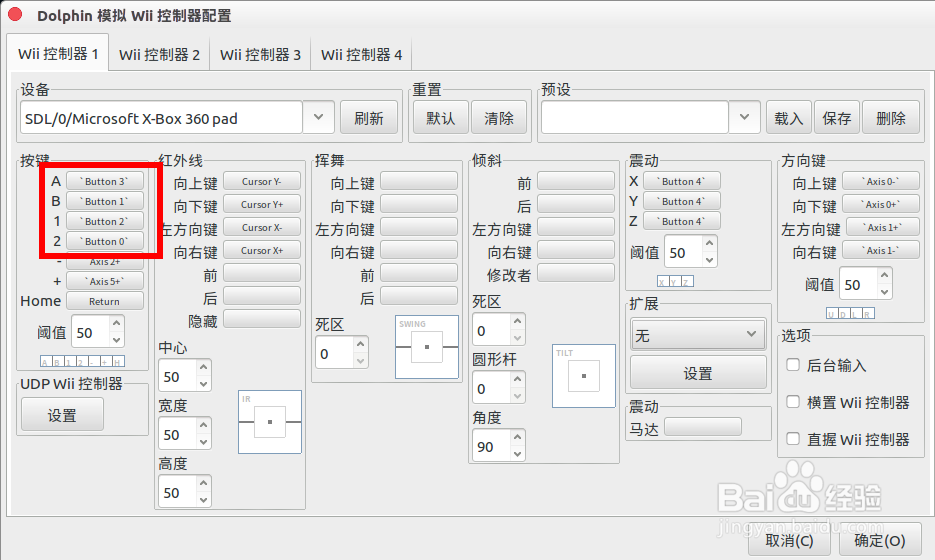Enable the 直握 Wii 控制器 checkbox
The image size is (935, 560).
[793, 439]
